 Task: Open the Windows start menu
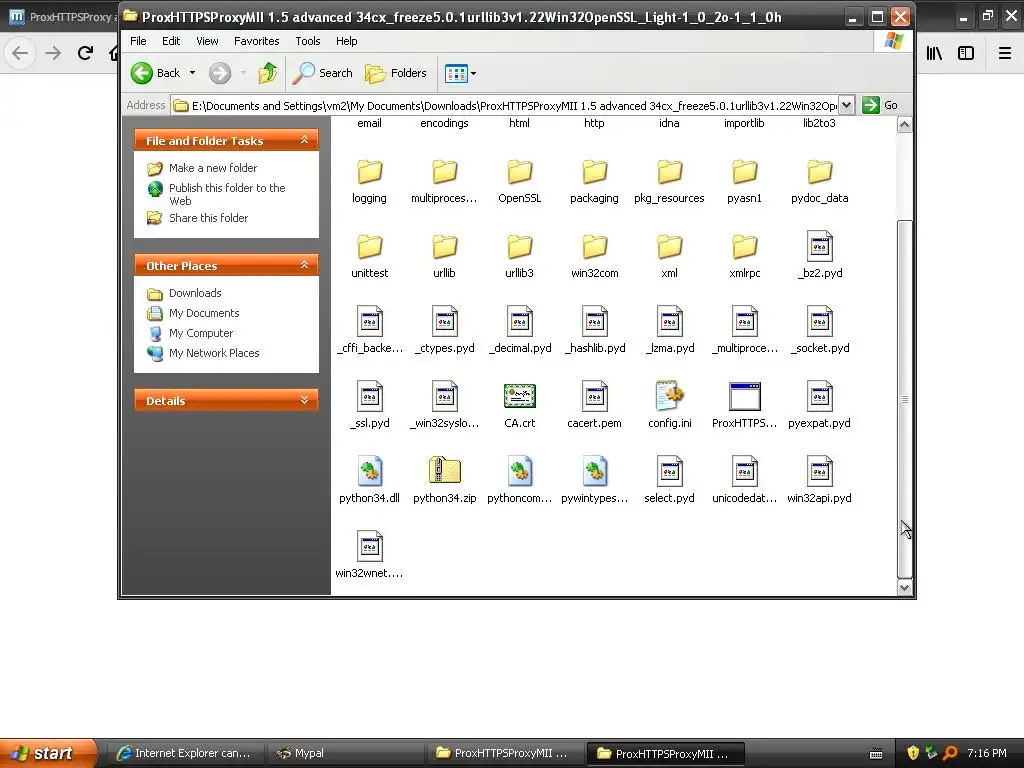(48, 753)
